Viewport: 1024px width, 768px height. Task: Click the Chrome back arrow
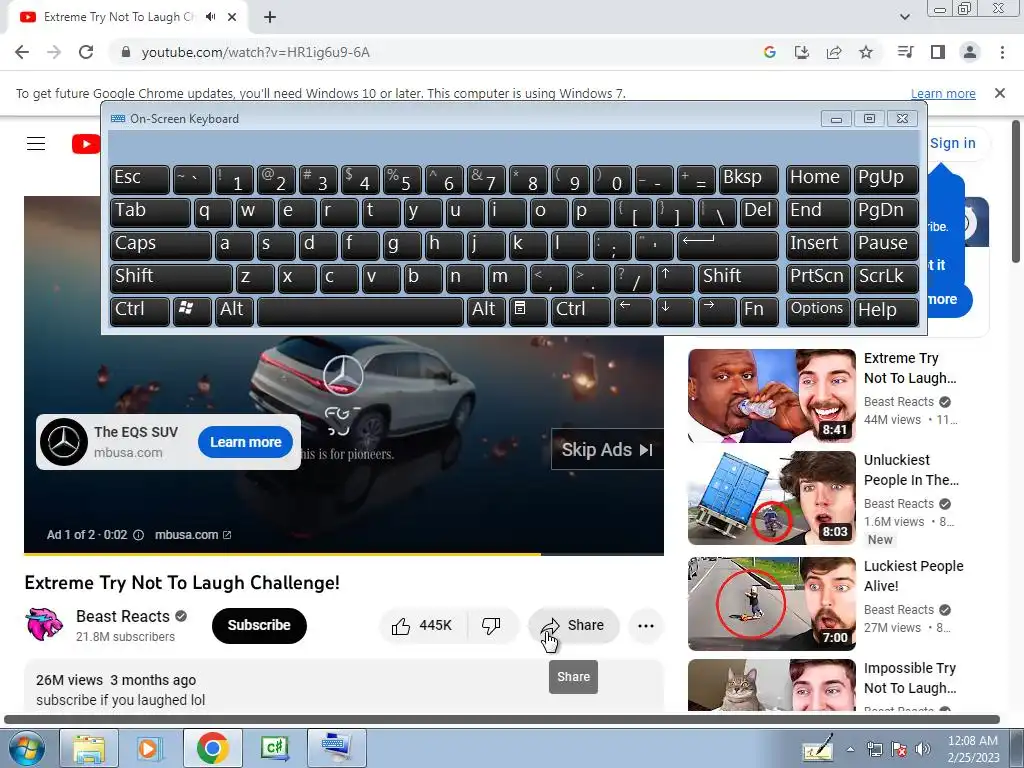point(22,52)
